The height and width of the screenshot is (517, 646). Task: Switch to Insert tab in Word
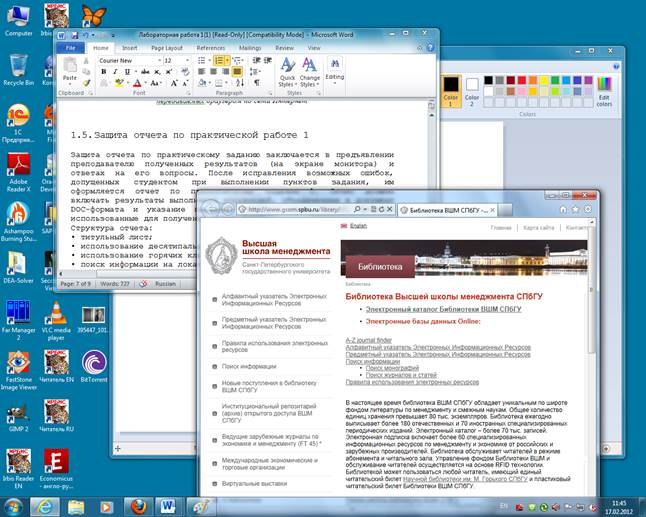coord(129,48)
